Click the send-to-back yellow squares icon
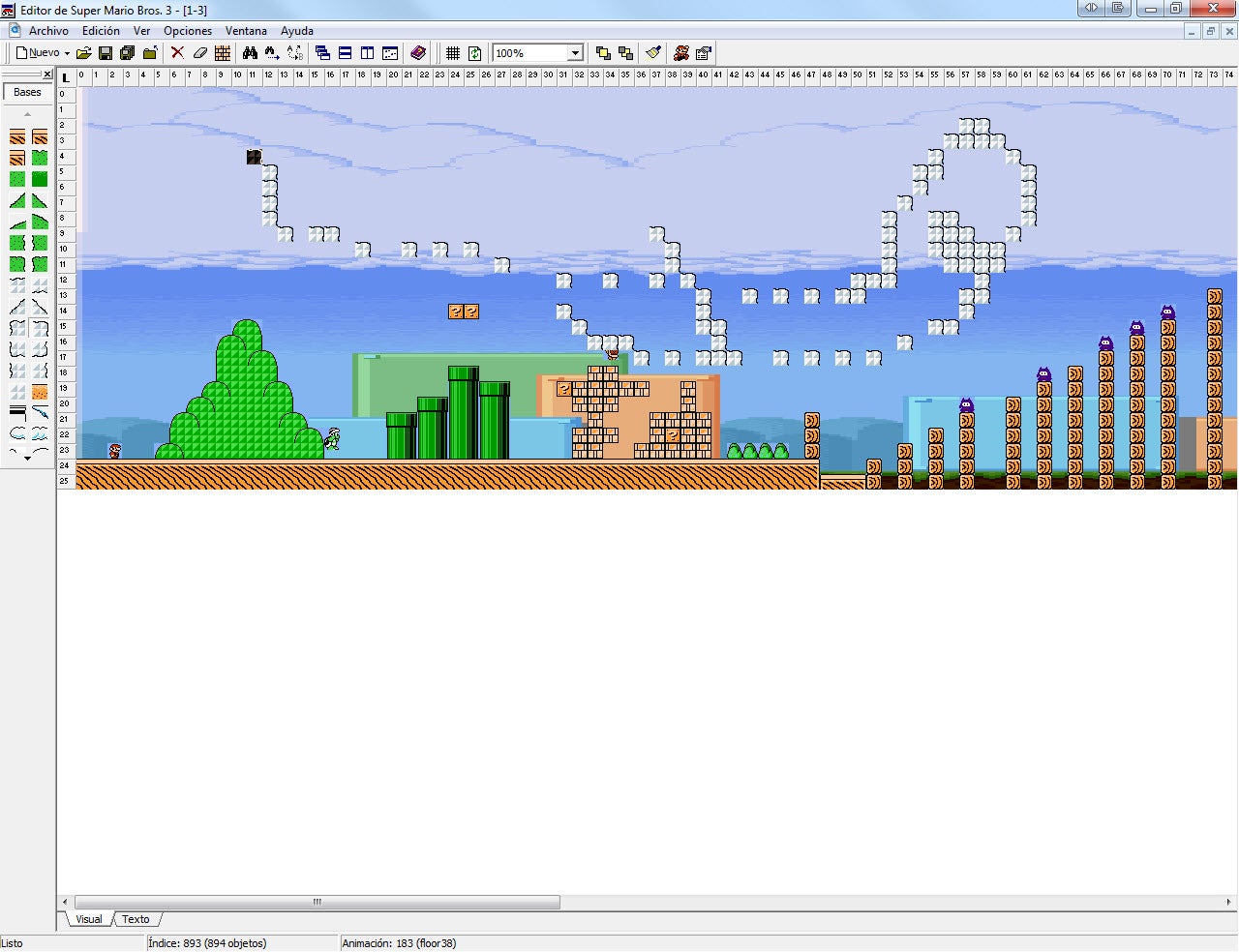Viewport: 1239px width, 952px height. click(x=625, y=53)
